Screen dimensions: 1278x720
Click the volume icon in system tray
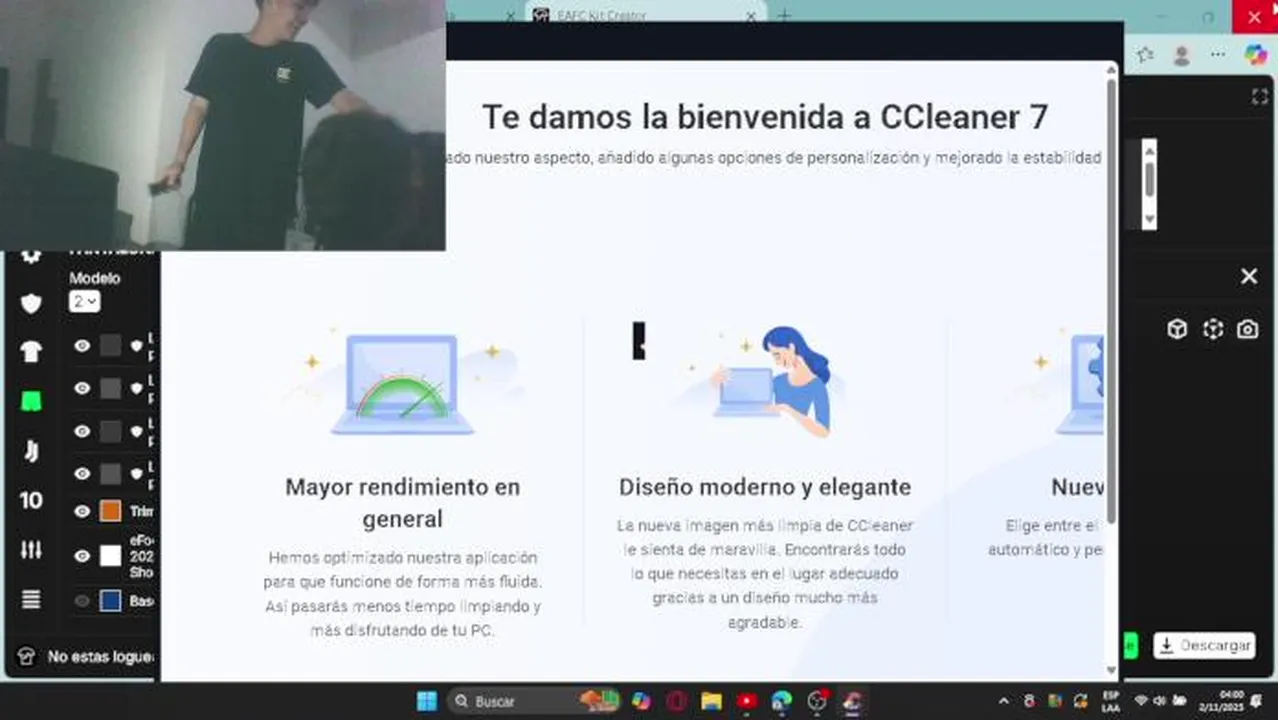coord(1160,701)
